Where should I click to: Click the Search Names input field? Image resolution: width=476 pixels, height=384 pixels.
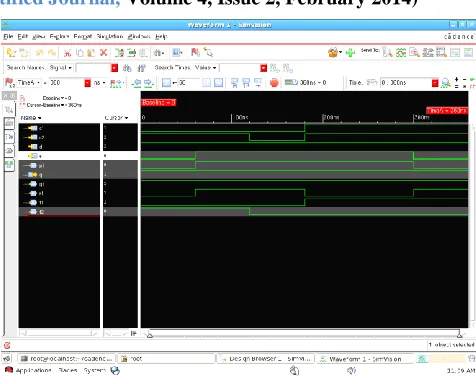coord(94,68)
